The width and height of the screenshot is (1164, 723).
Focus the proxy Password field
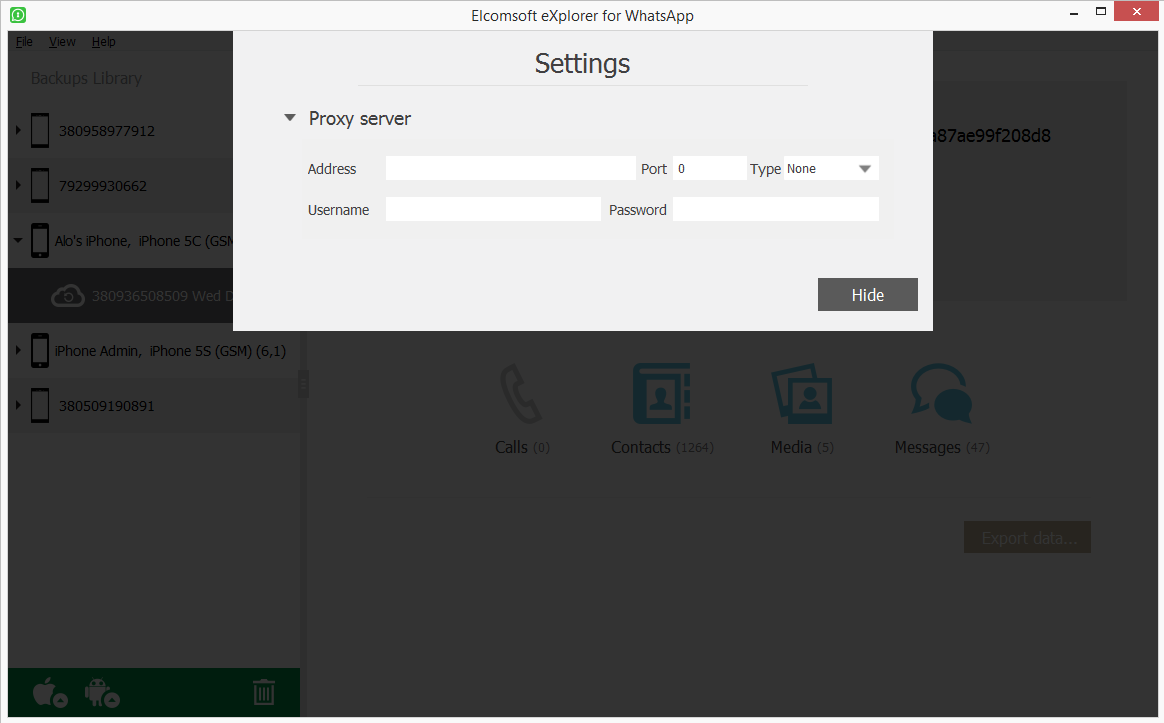[x=776, y=209]
